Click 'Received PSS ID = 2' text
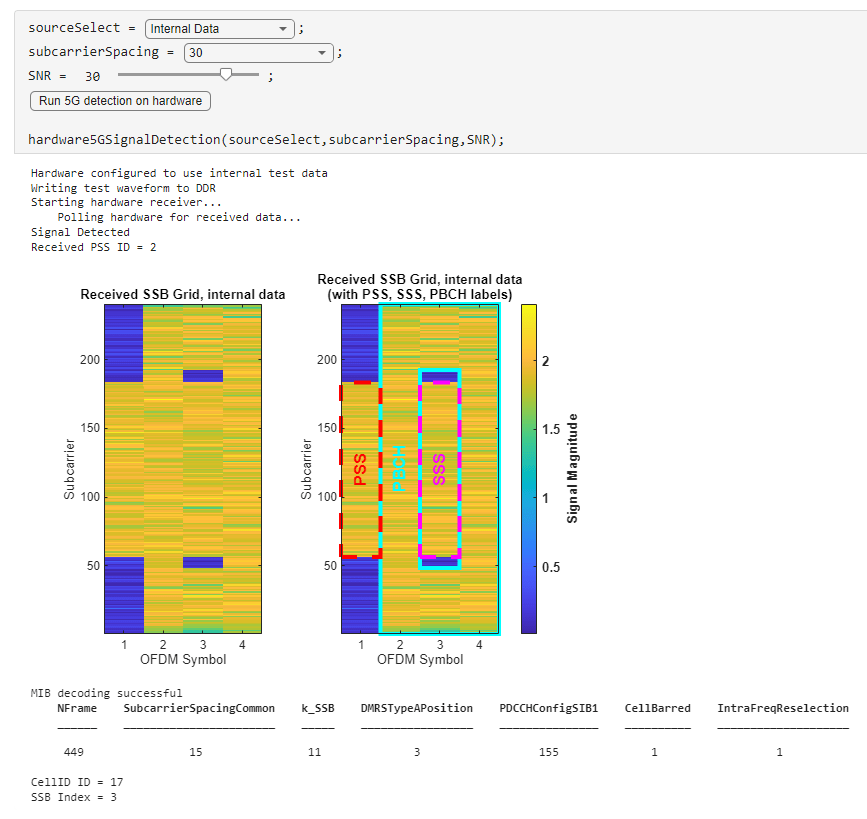 (93, 247)
